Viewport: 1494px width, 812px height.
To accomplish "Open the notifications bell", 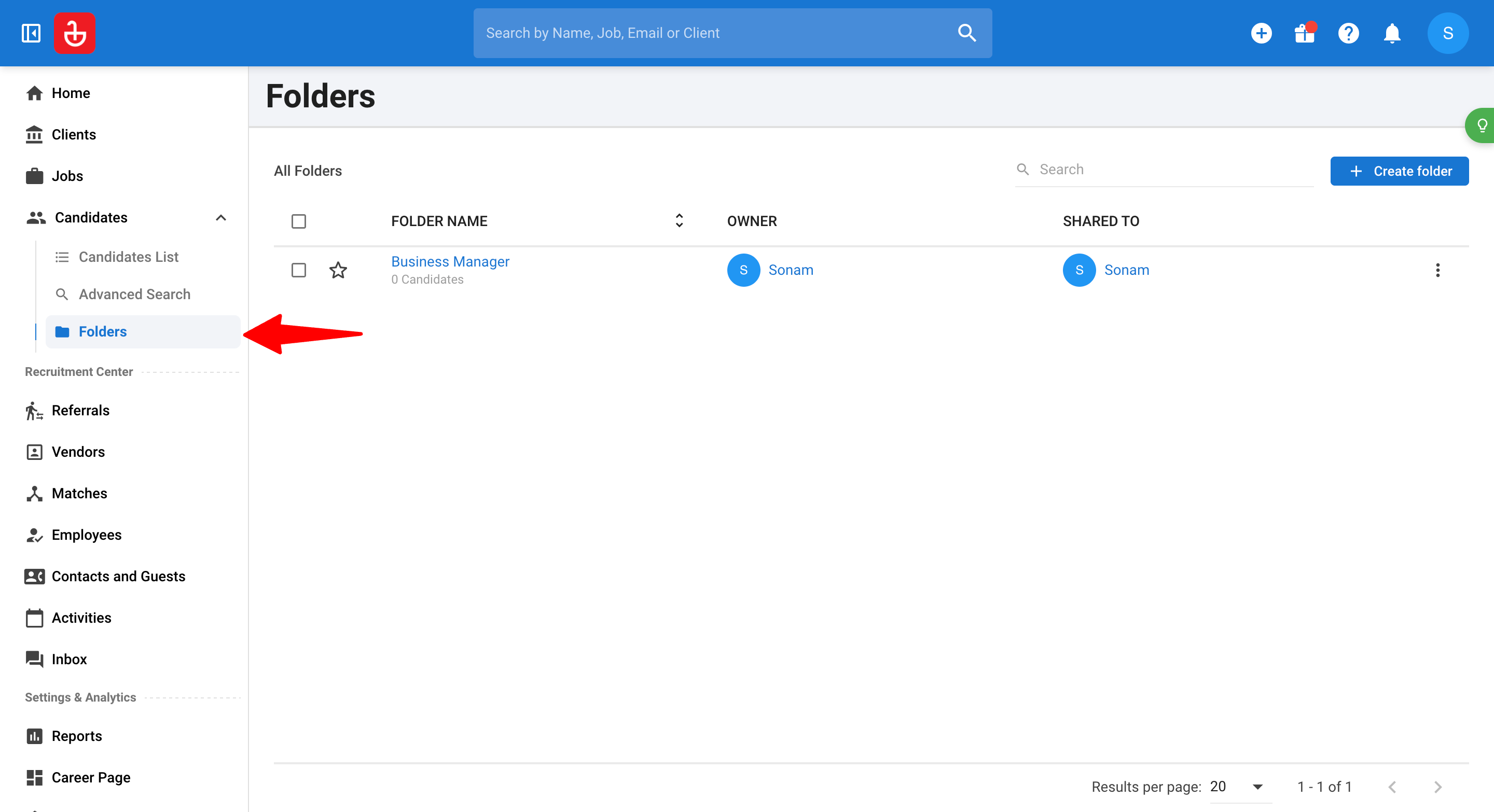I will [x=1392, y=33].
